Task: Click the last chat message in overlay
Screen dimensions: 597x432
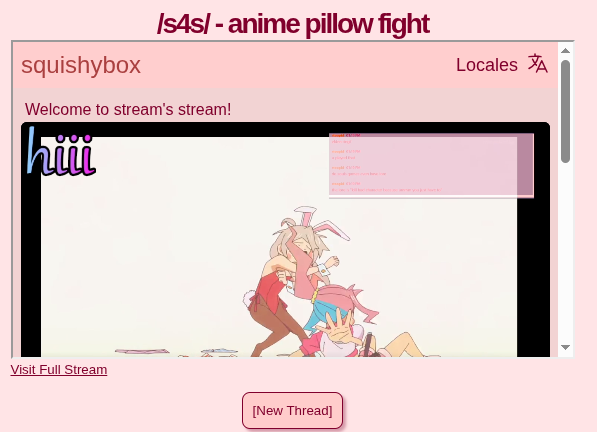Action: click(386, 187)
